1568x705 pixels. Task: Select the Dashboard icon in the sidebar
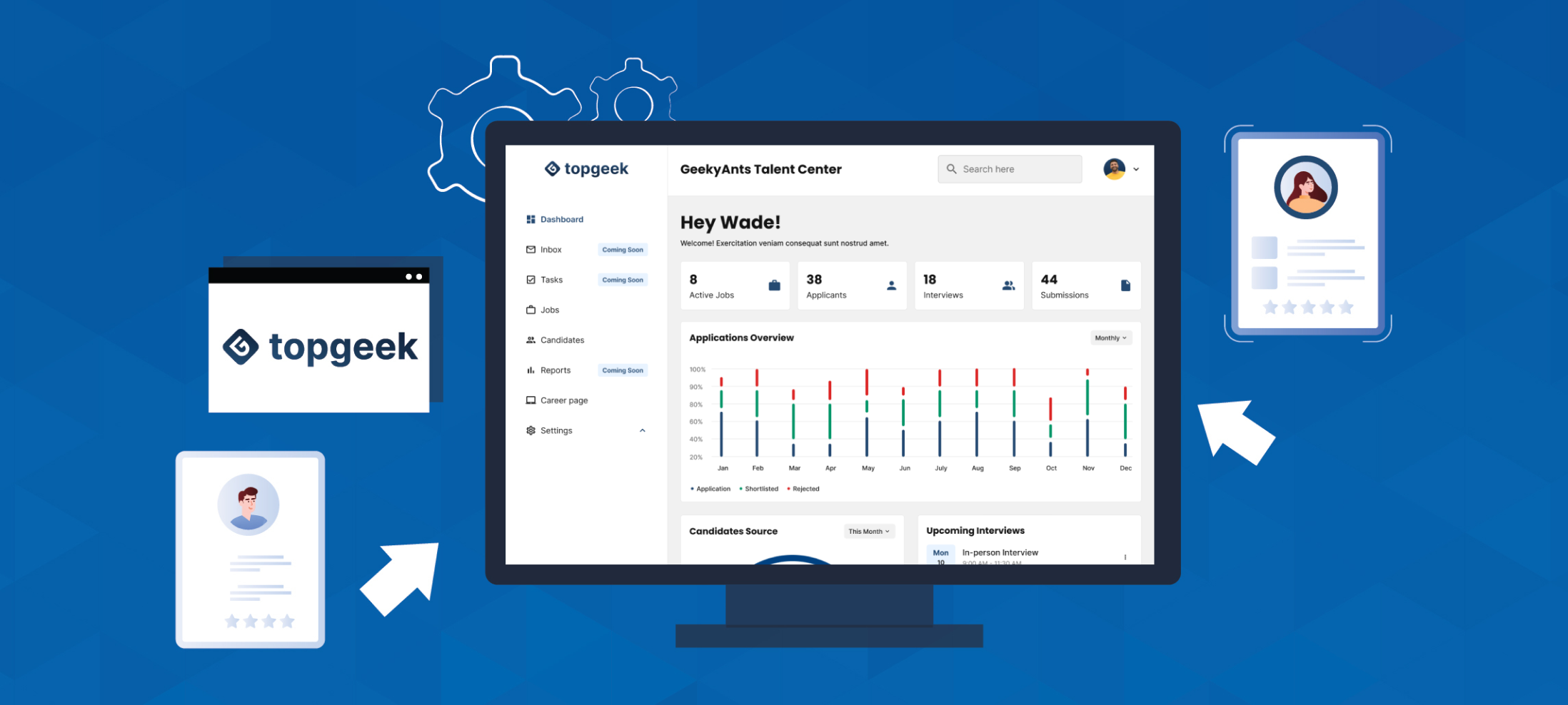[x=530, y=219]
